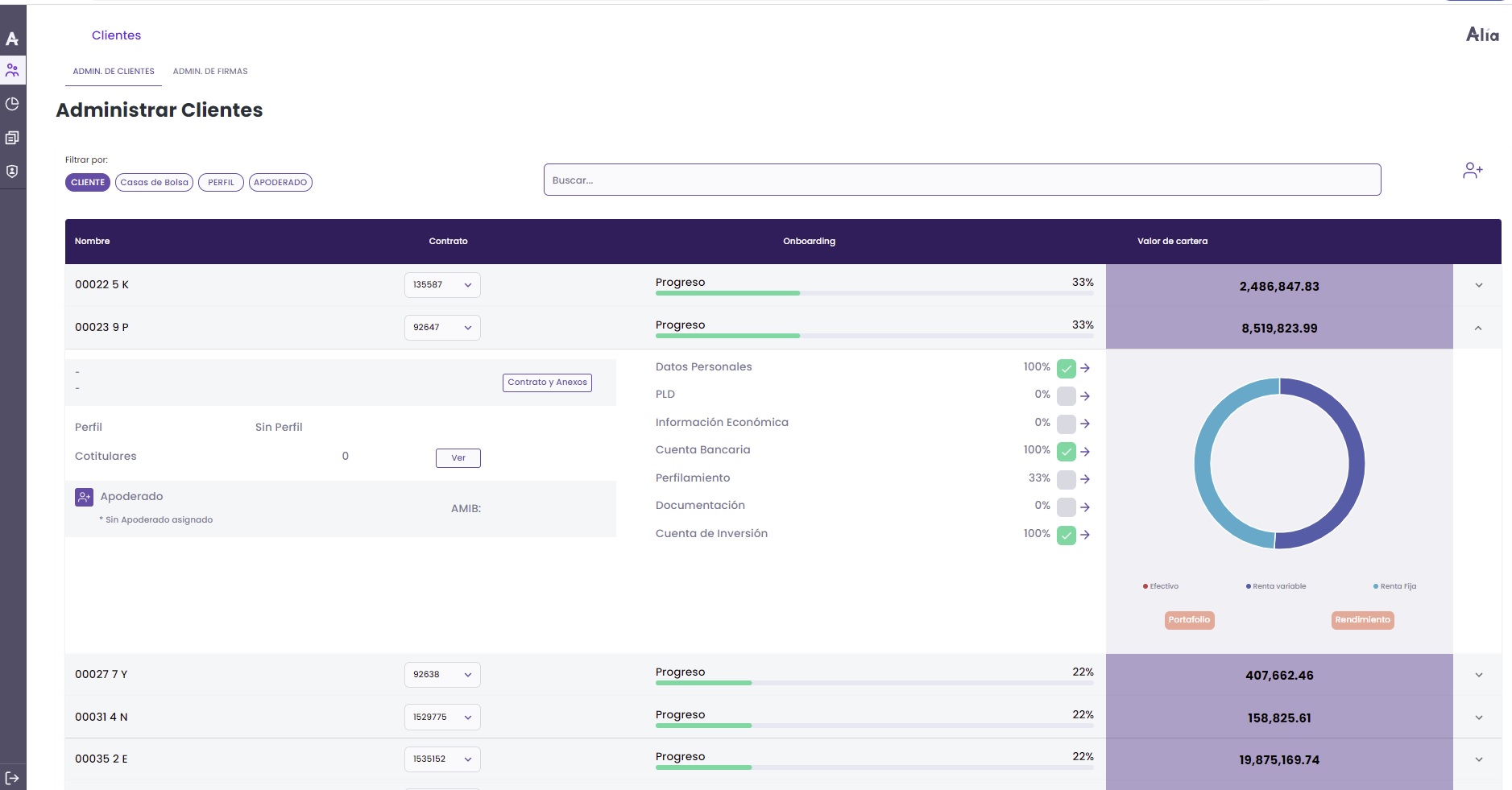Select client name 00031 4 N
Image resolution: width=1512 pixels, height=790 pixels.
coord(101,718)
